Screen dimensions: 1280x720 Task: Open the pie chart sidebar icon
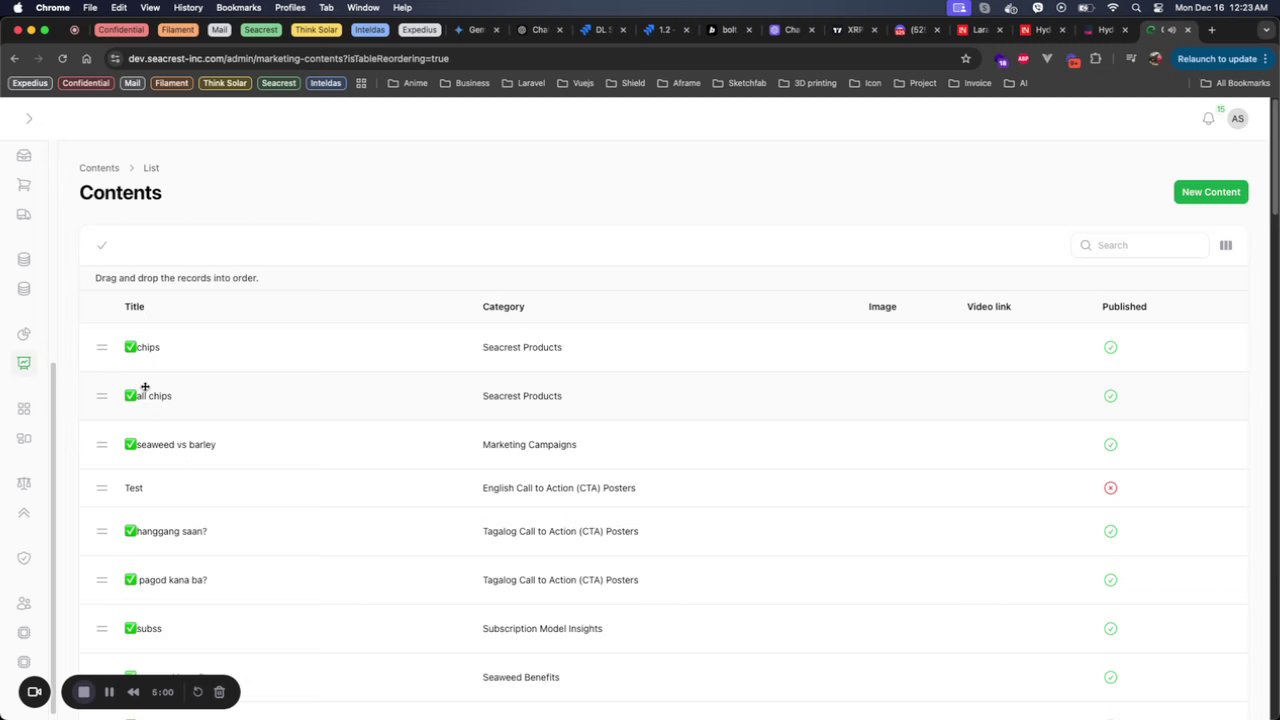[24, 334]
